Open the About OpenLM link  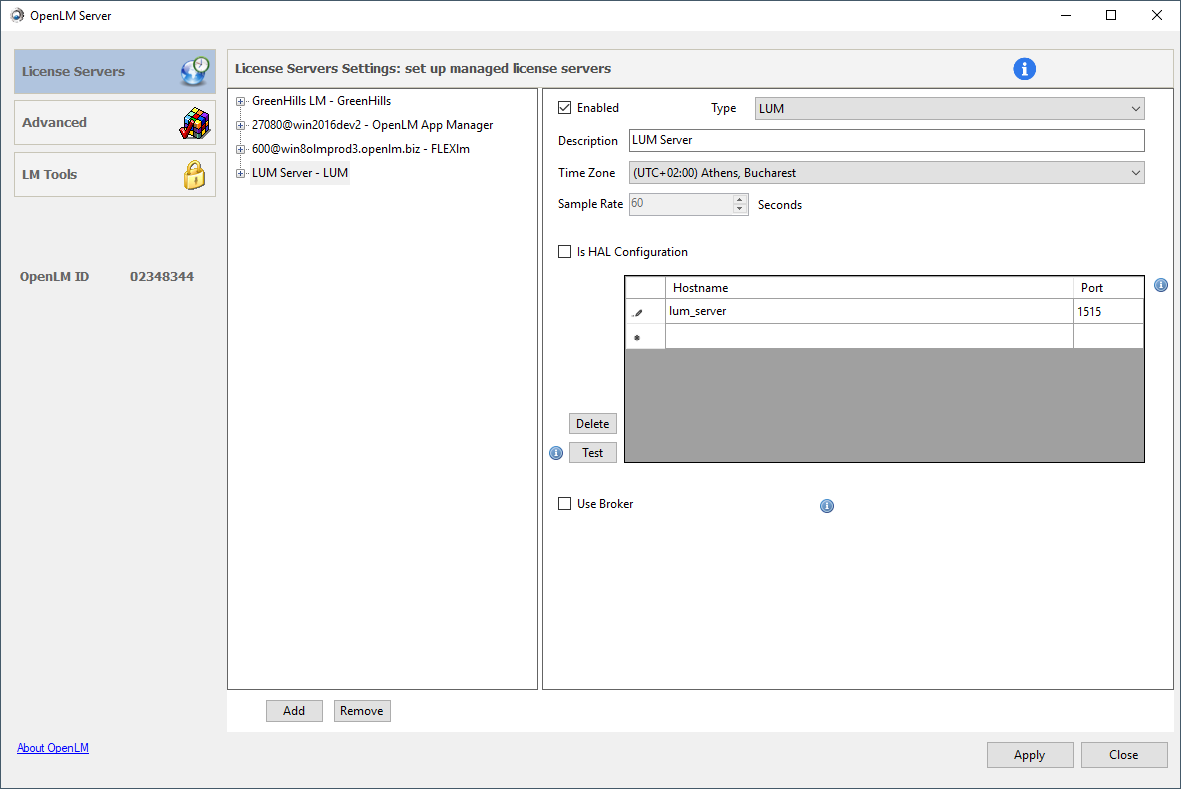(x=53, y=748)
